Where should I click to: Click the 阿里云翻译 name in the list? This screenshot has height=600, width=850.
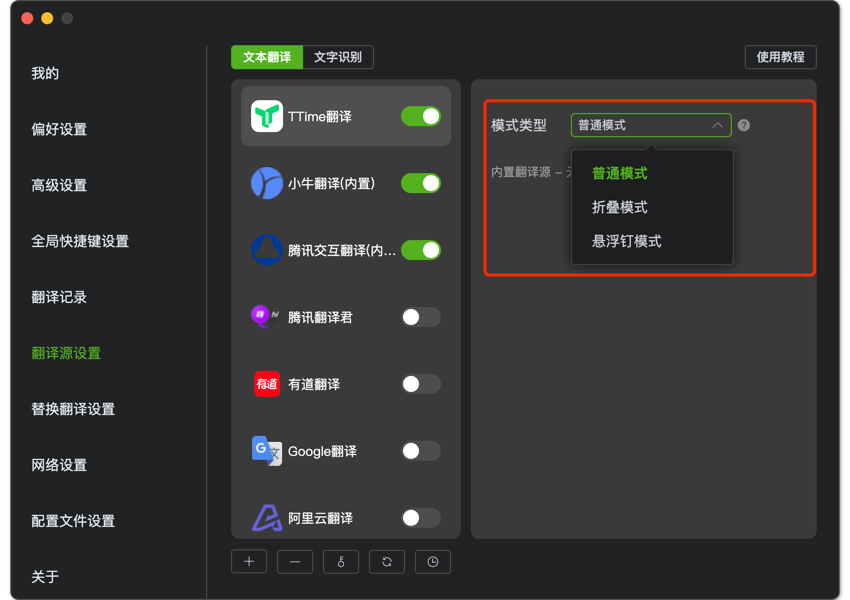pyautogui.click(x=320, y=518)
